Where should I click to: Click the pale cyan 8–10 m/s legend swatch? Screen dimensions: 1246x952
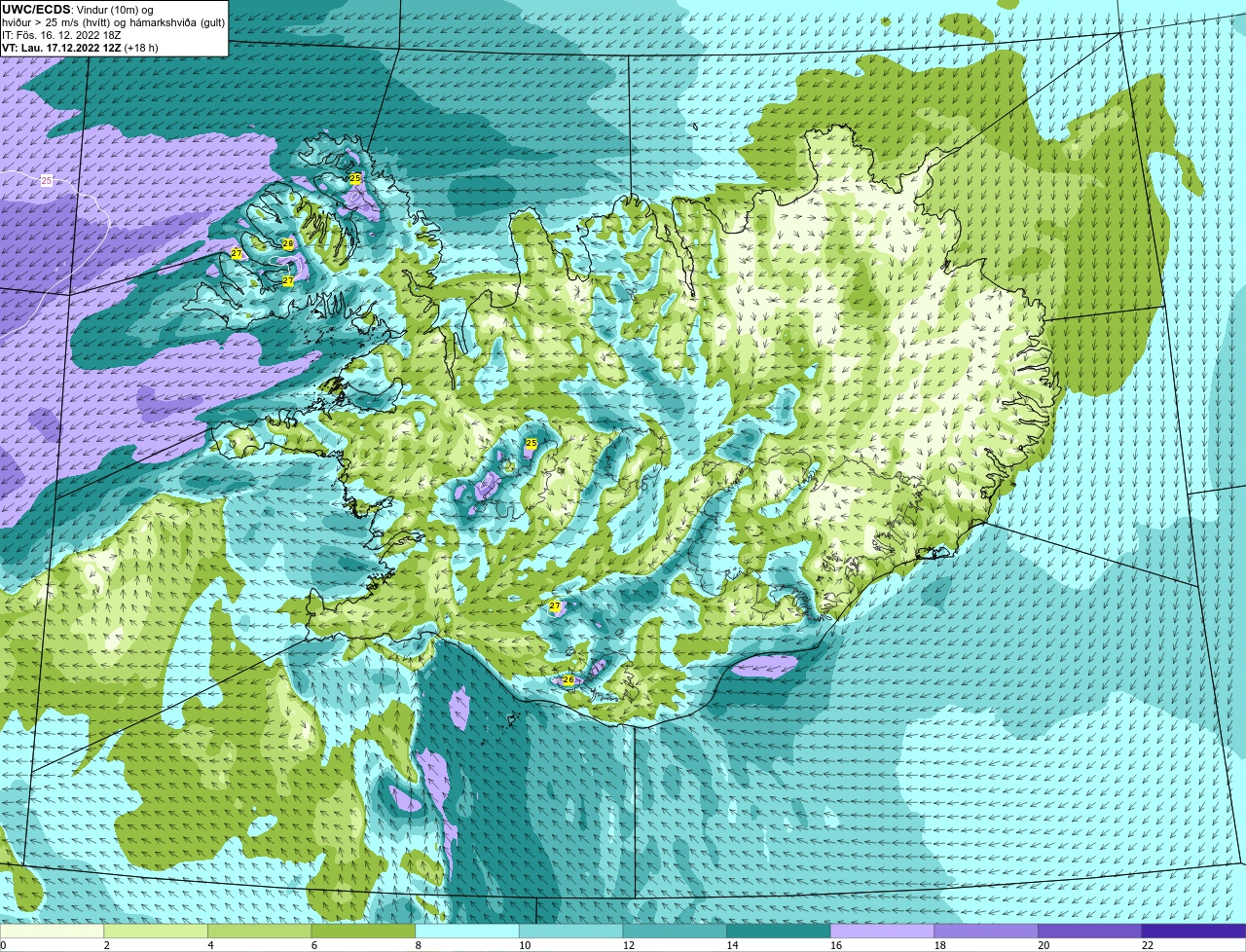pyautogui.click(x=467, y=931)
